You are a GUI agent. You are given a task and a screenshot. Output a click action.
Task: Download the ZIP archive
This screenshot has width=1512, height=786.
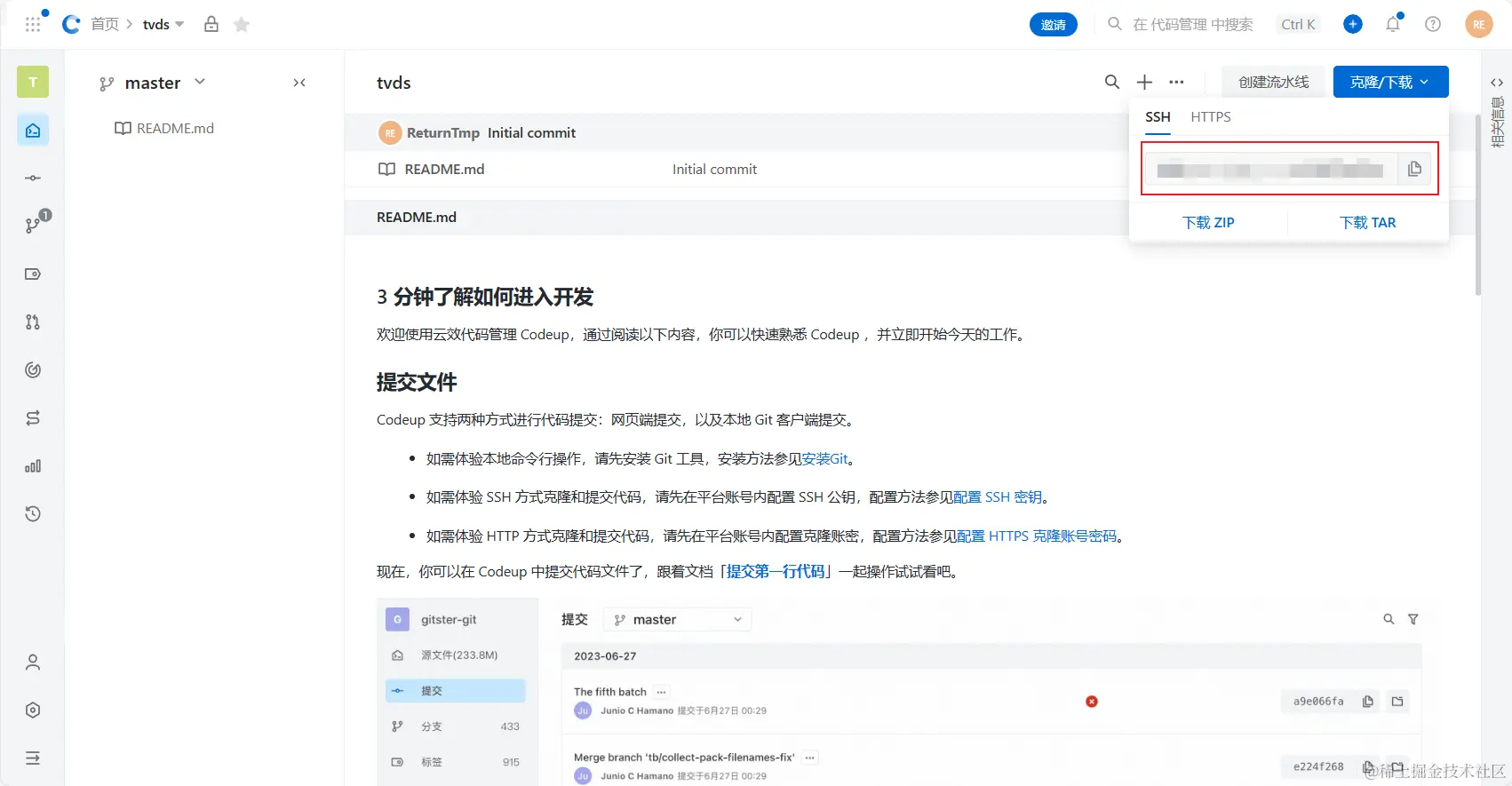1208,223
